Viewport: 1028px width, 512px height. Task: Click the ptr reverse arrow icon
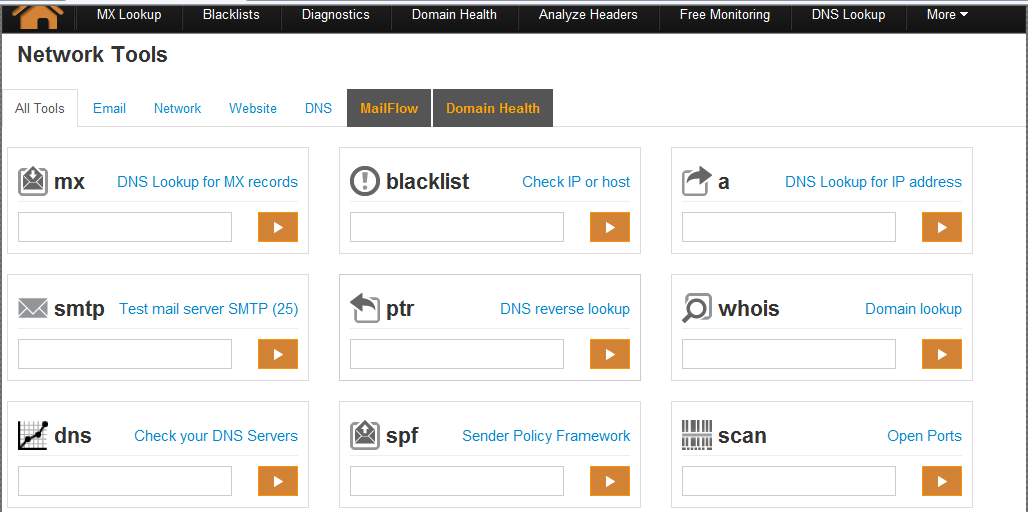coord(365,309)
